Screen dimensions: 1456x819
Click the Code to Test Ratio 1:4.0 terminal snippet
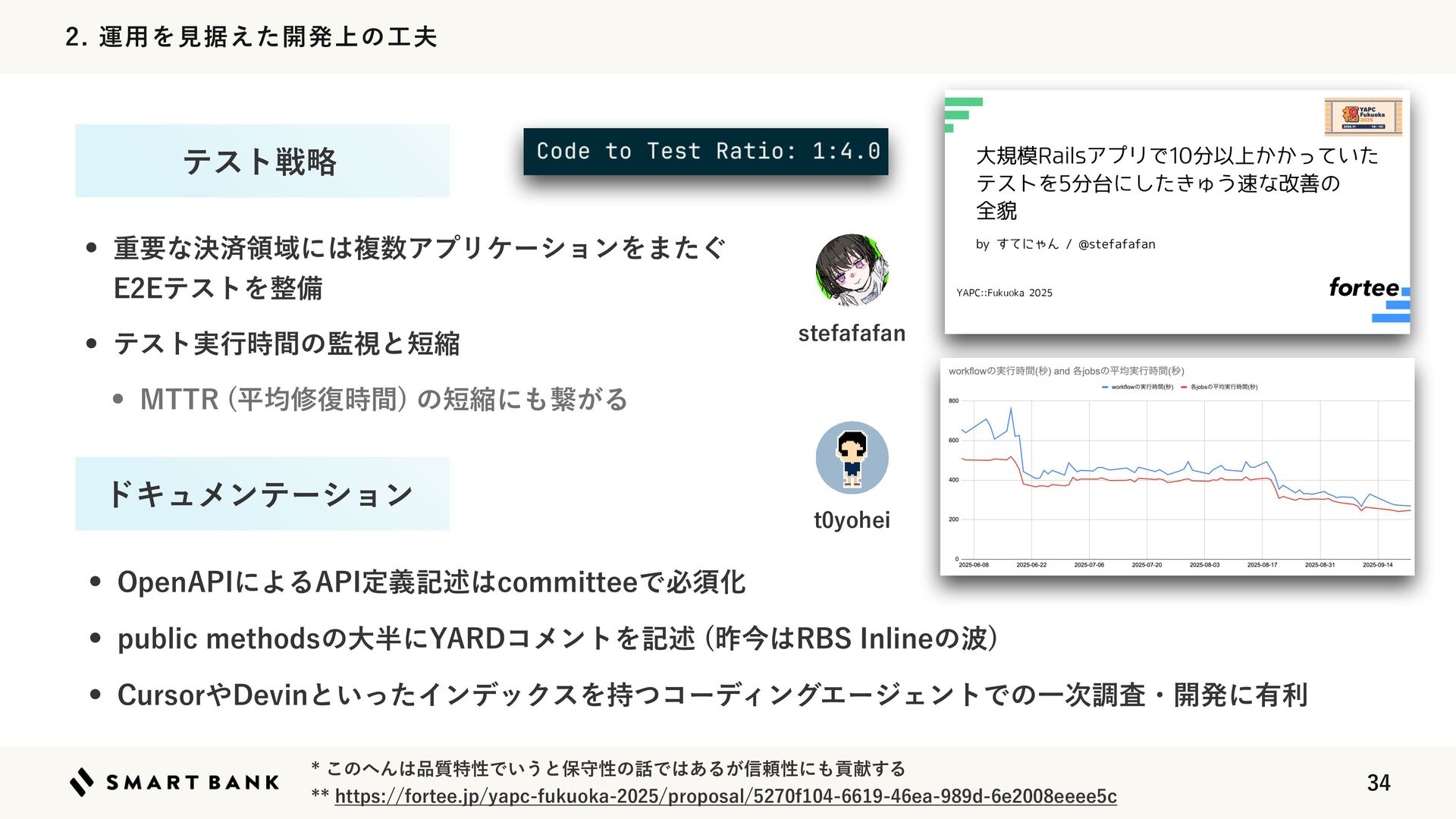(x=705, y=151)
